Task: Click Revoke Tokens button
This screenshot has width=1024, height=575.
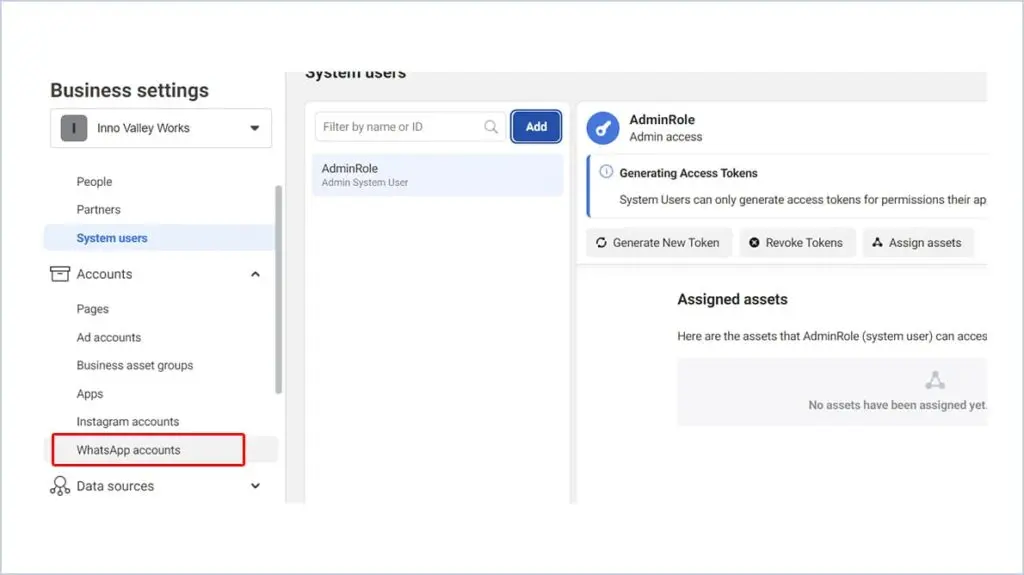Action: coord(797,242)
